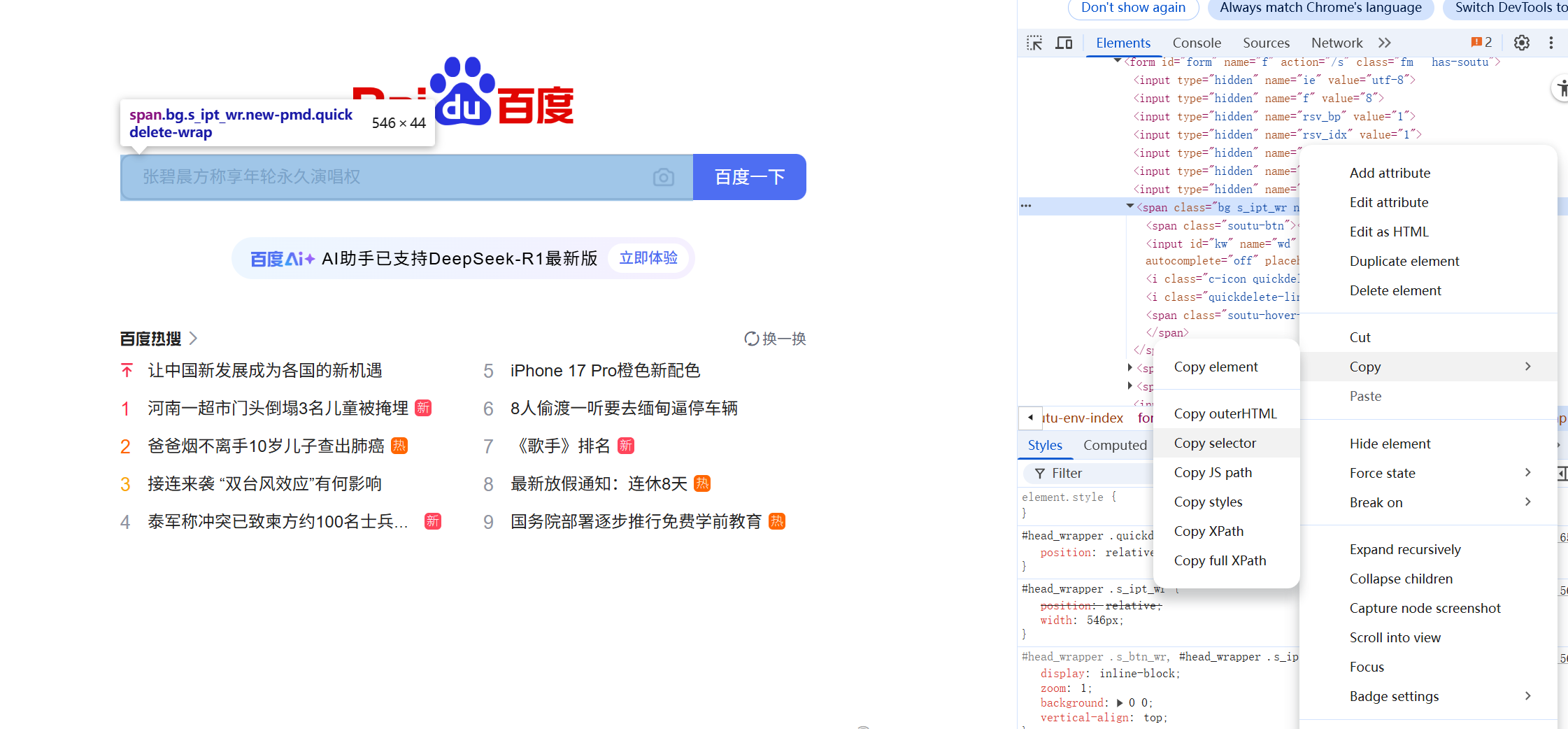
Task: Open the Force state submenu
Action: coord(1428,473)
